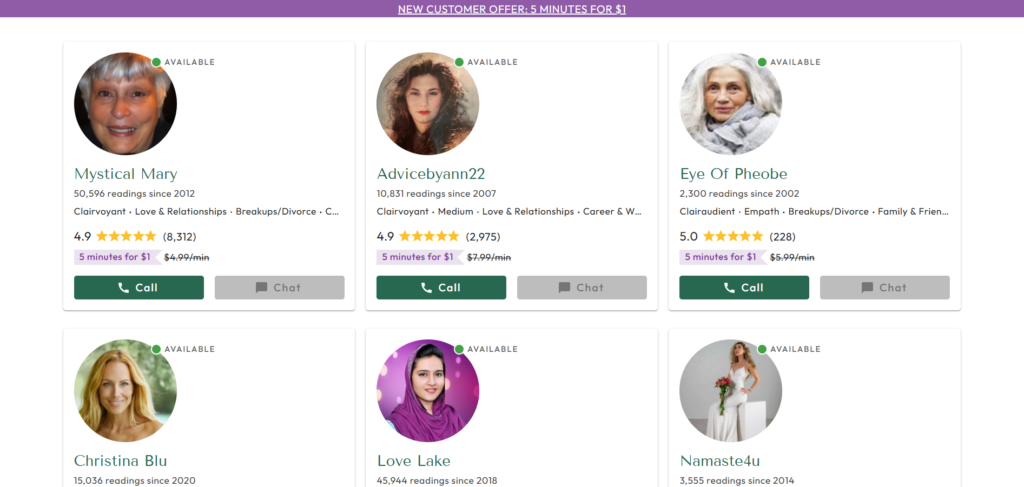Click Chat button for Mystical Mary

279,288
